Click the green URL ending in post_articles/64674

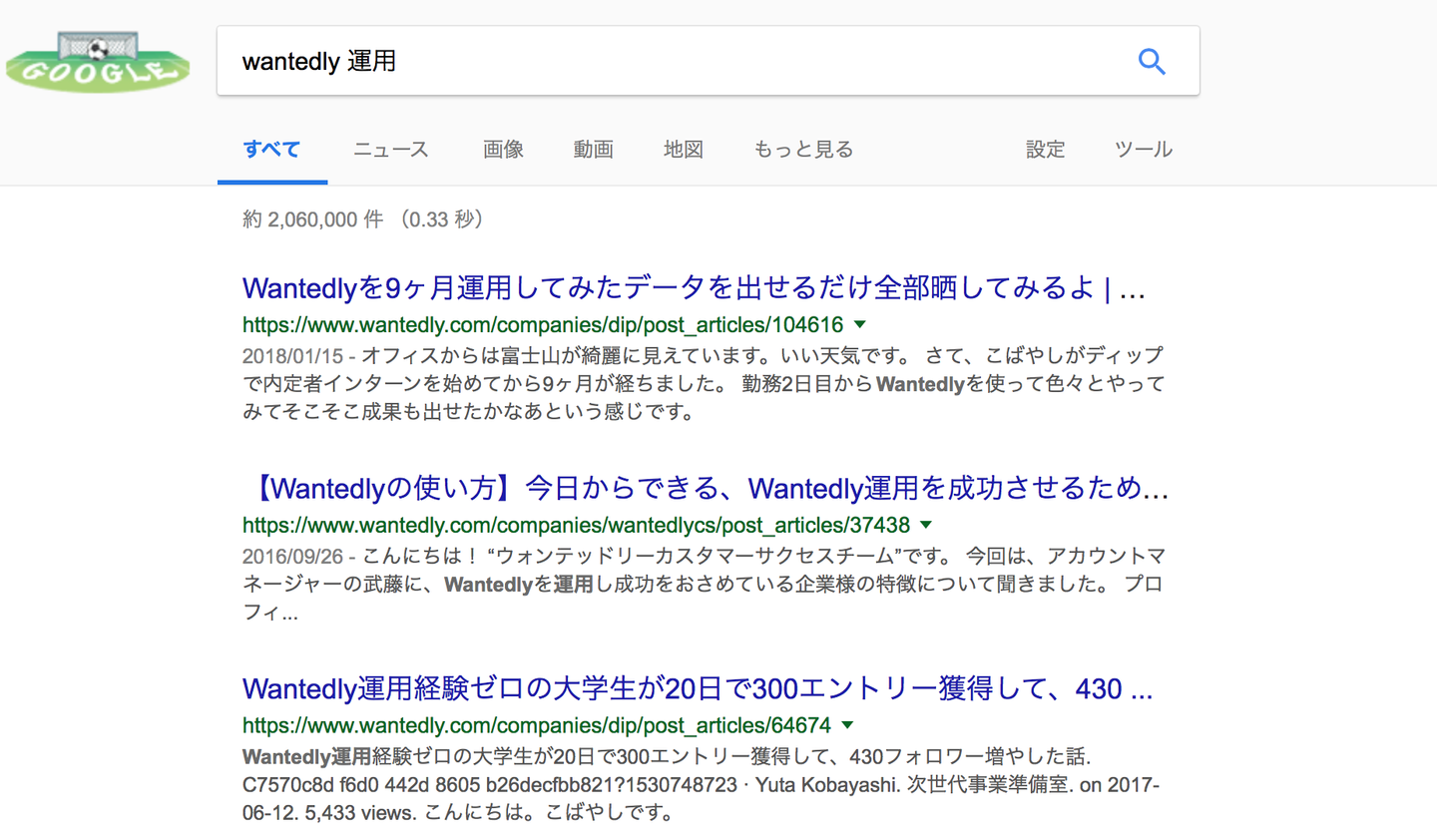click(537, 725)
